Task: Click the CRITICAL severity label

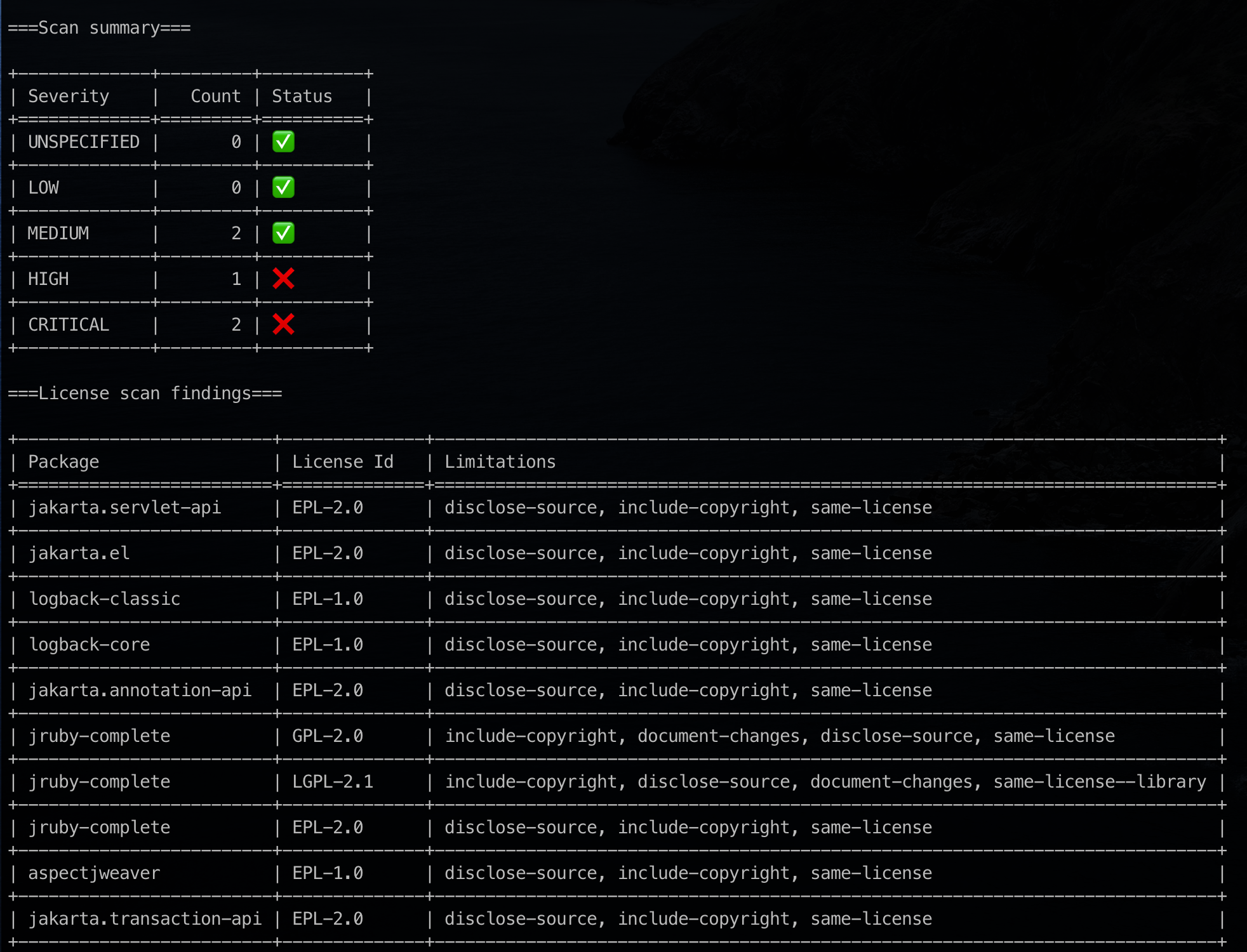Action: (69, 325)
